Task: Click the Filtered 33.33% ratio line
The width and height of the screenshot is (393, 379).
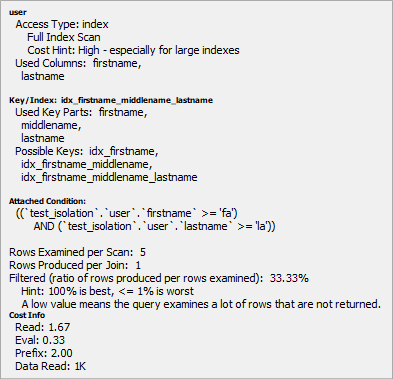Action: (x=159, y=278)
